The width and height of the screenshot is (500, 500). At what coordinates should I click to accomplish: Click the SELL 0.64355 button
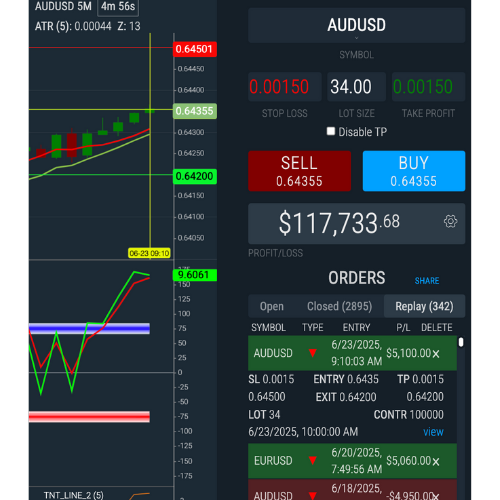(299, 171)
